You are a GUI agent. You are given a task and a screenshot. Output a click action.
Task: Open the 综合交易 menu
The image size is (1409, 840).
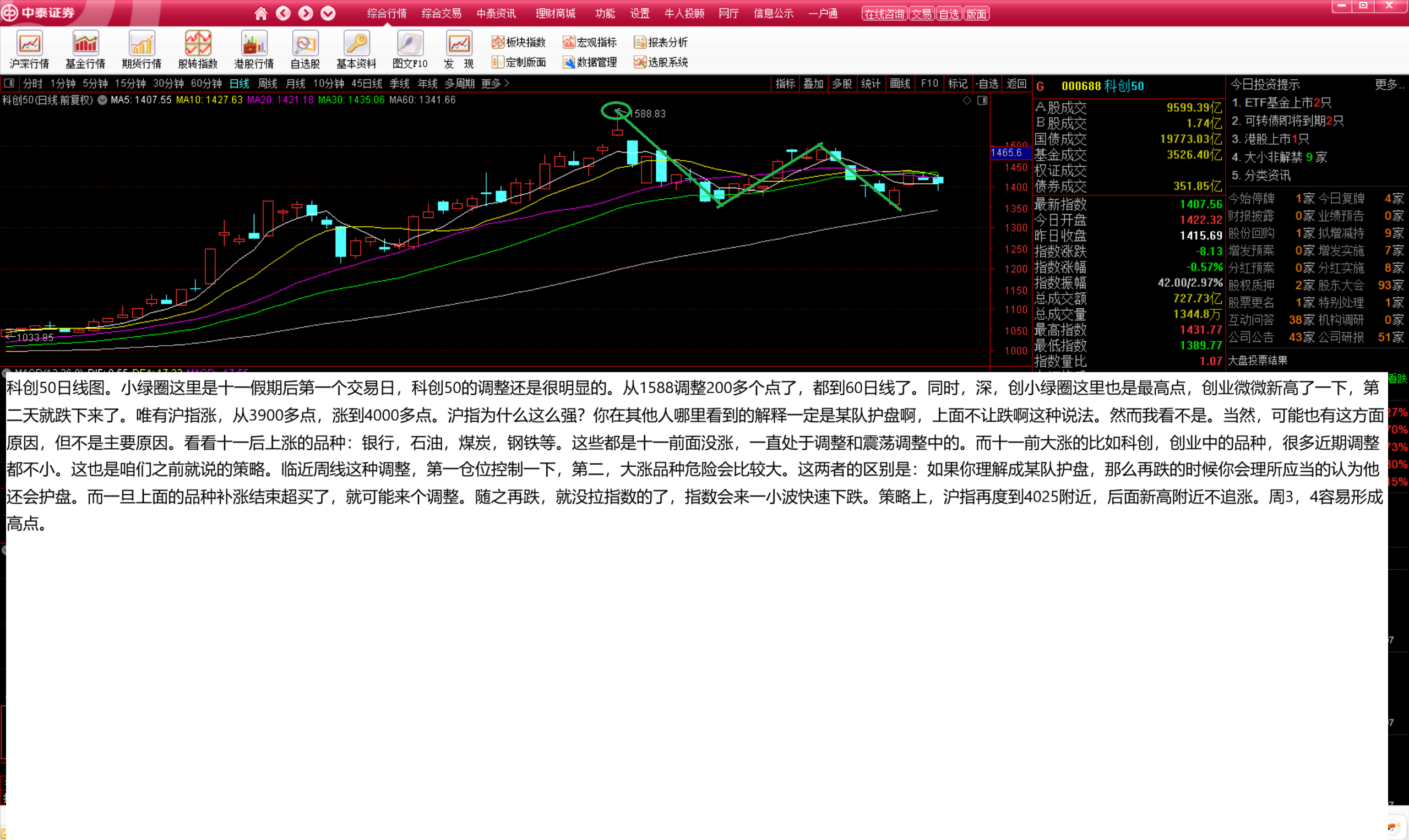pos(441,13)
